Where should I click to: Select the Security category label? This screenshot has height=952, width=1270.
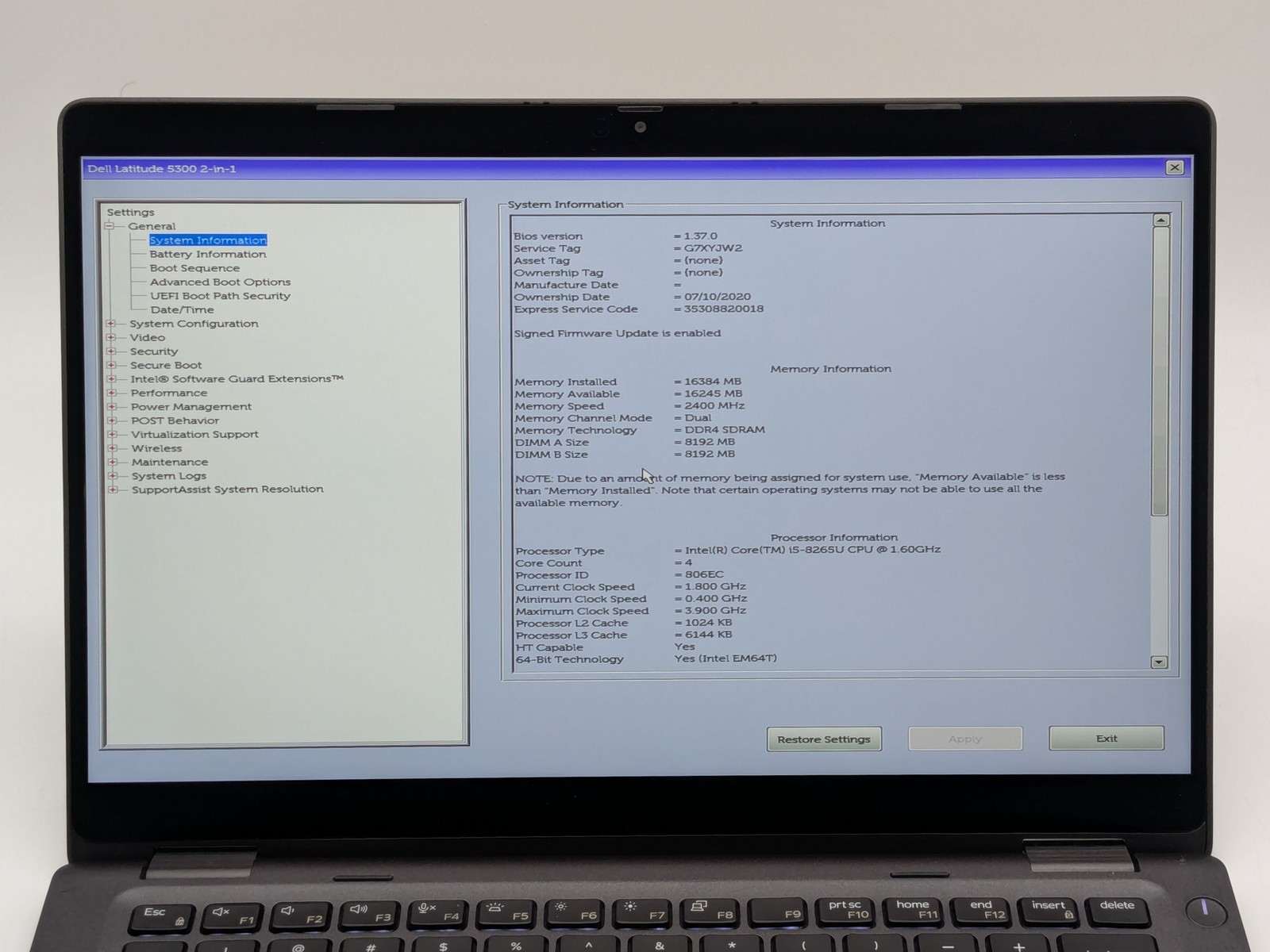[154, 351]
